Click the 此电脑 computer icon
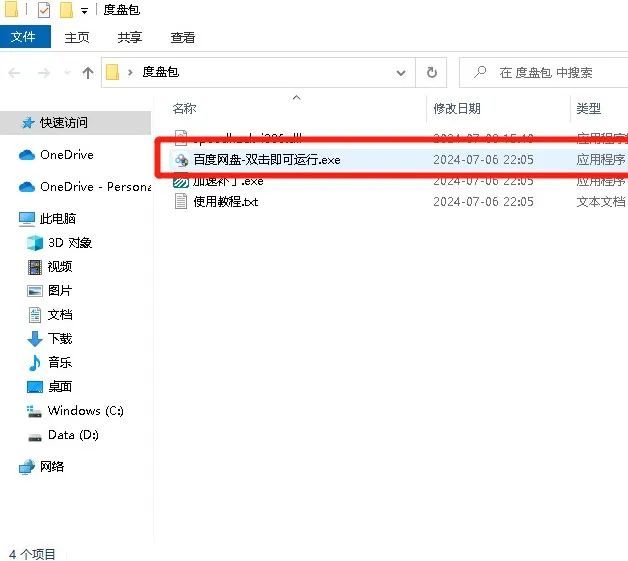 [27, 219]
